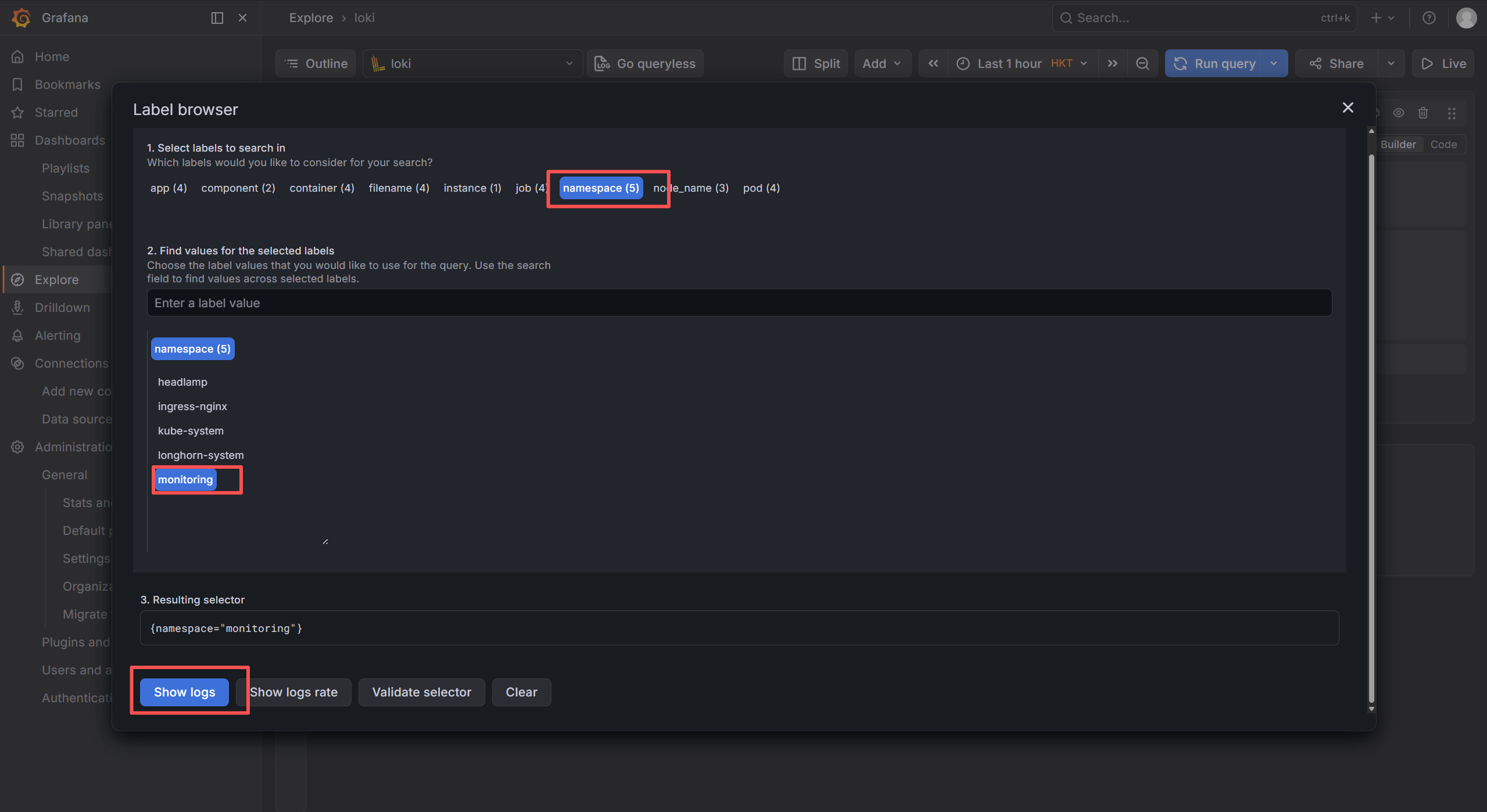Open the loki data source picker

pos(472,63)
